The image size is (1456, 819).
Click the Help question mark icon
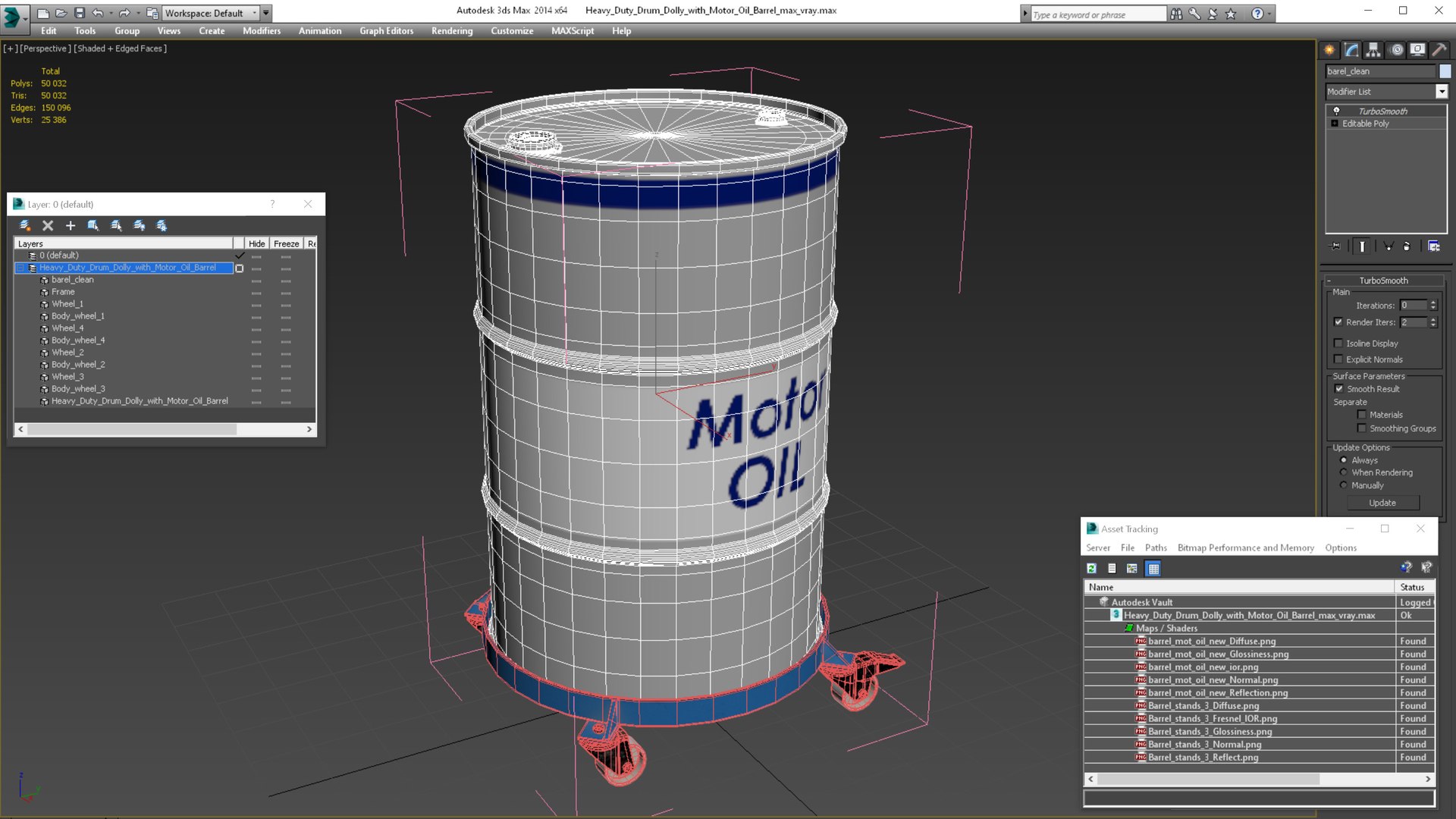point(1257,14)
